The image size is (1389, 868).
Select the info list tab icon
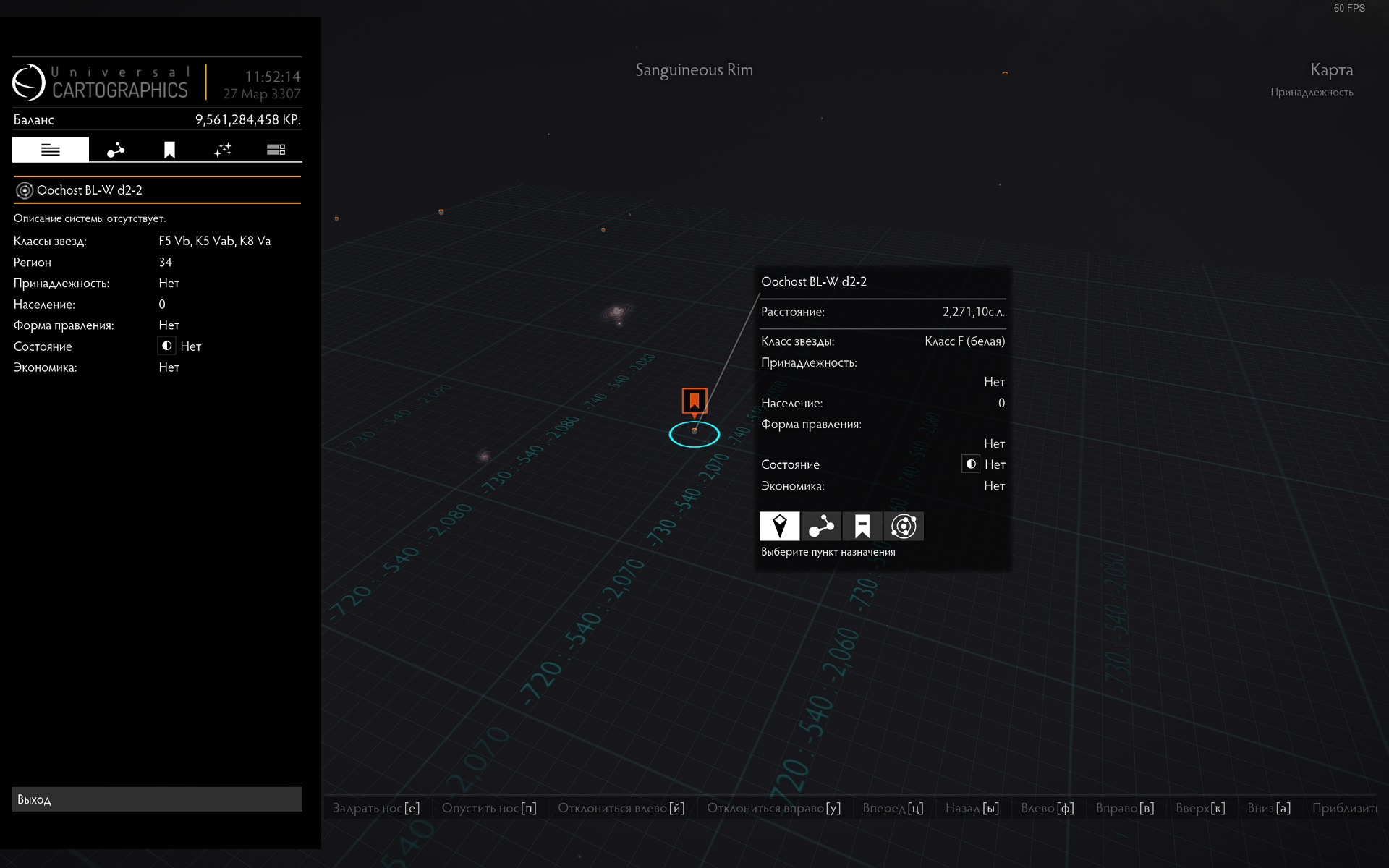tap(51, 150)
